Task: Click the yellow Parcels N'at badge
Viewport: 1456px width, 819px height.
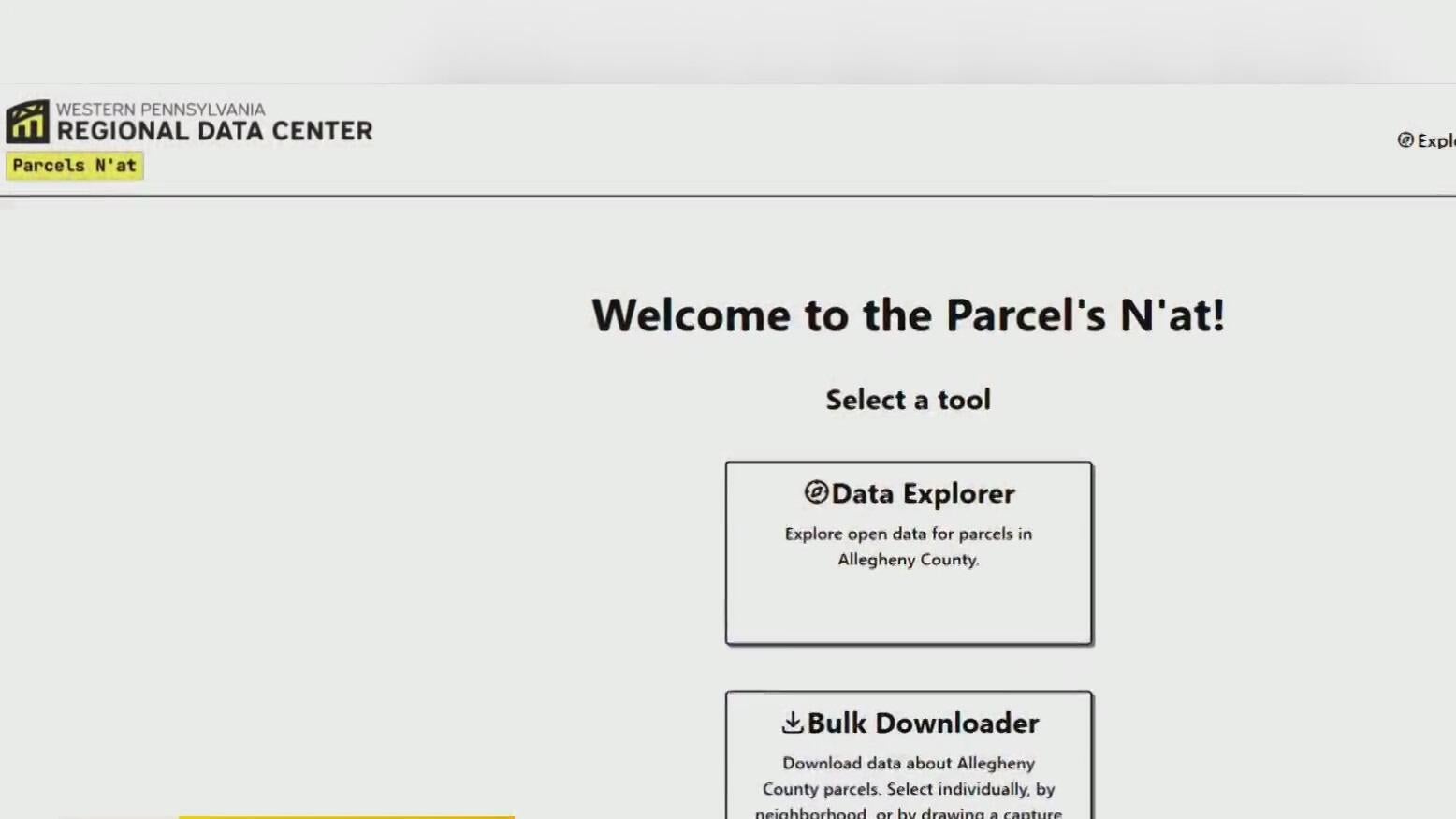Action: click(75, 166)
